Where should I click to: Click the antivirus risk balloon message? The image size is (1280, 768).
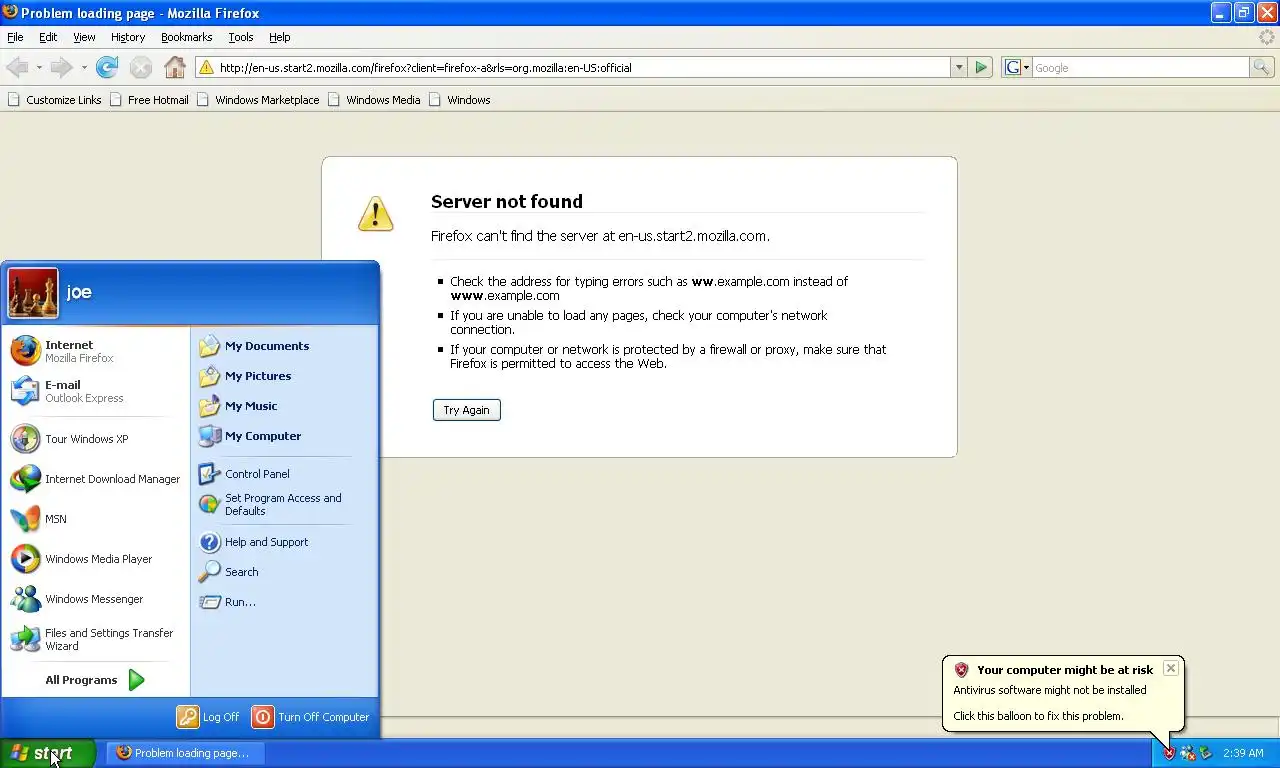coord(1063,694)
